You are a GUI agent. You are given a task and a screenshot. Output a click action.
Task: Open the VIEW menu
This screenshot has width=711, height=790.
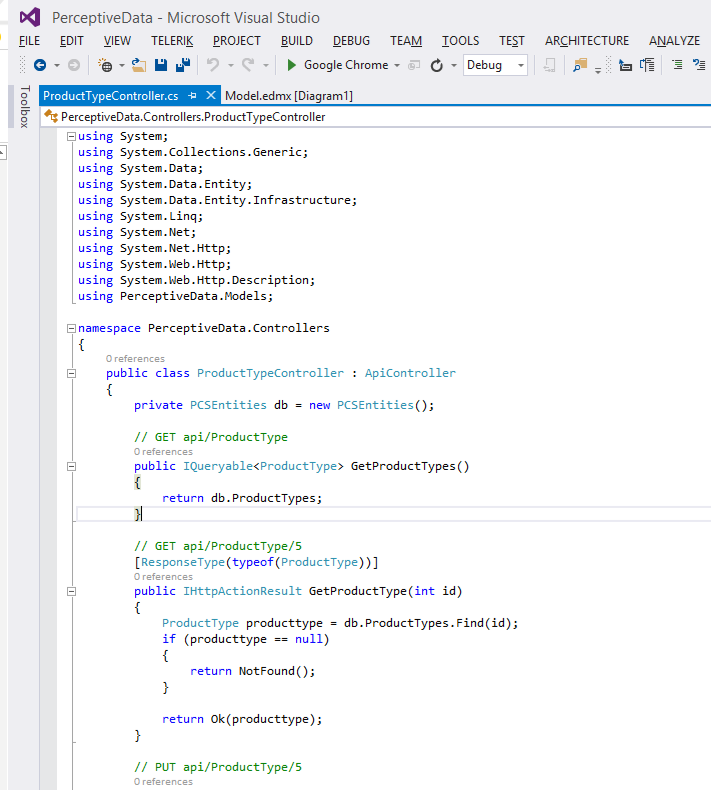[117, 41]
